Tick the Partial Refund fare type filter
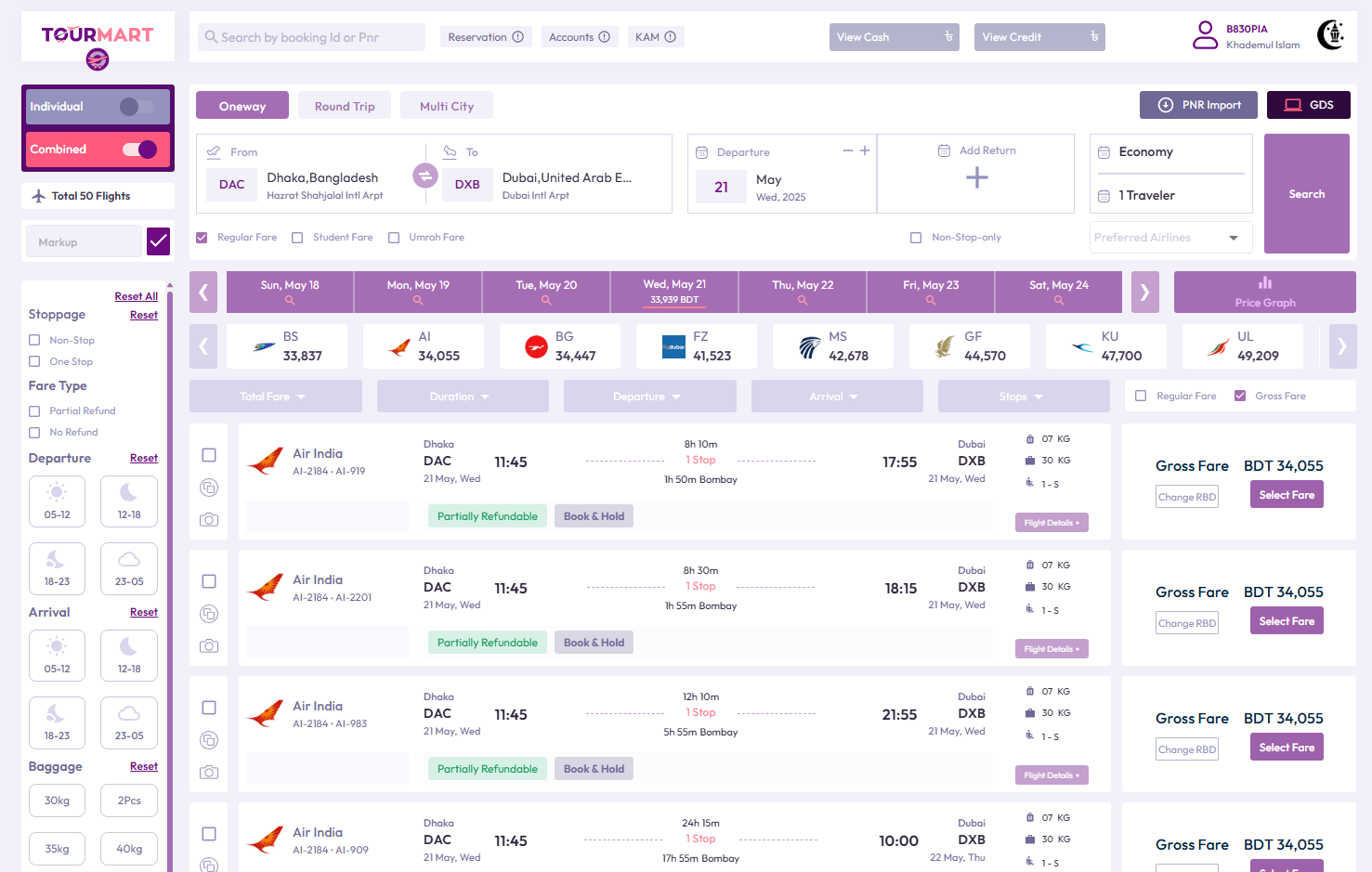Screen dimensions: 1372x872 (34, 411)
